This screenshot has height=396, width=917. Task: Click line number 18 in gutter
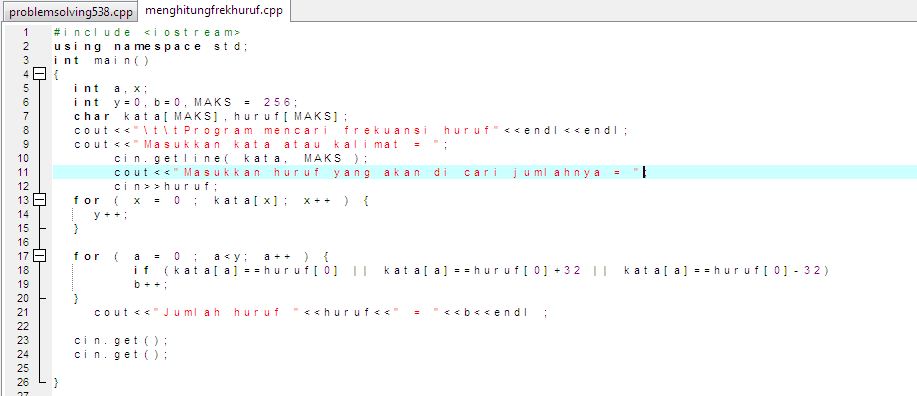23,271
